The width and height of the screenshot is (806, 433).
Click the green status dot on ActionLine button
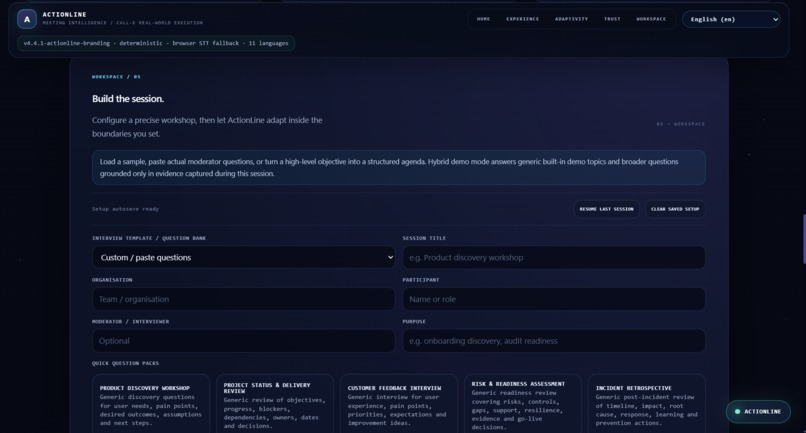click(737, 411)
